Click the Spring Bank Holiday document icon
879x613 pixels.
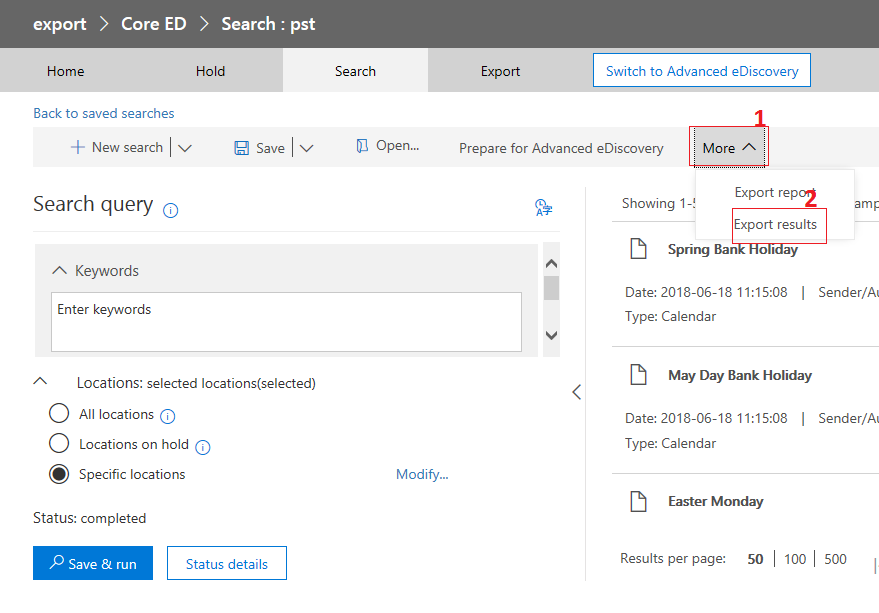click(x=639, y=248)
